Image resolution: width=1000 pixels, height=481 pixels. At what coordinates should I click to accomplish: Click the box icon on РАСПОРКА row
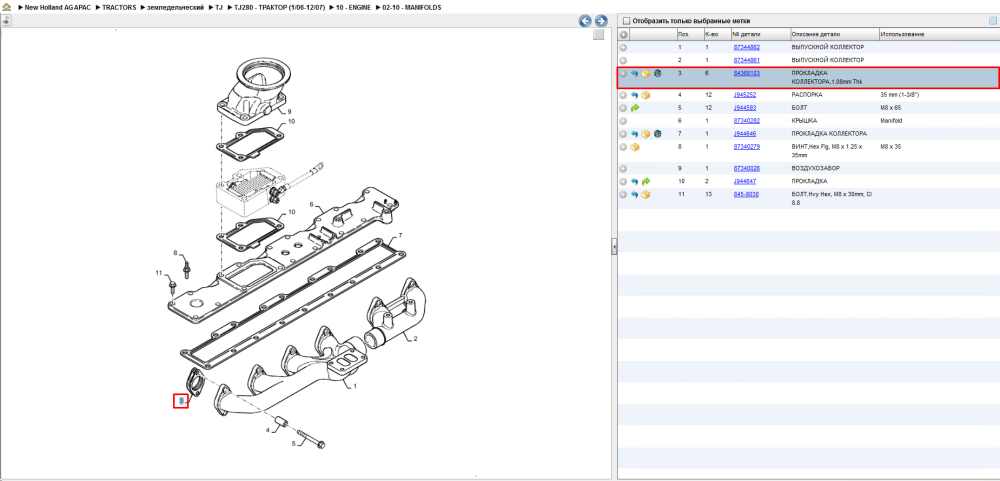(645, 95)
